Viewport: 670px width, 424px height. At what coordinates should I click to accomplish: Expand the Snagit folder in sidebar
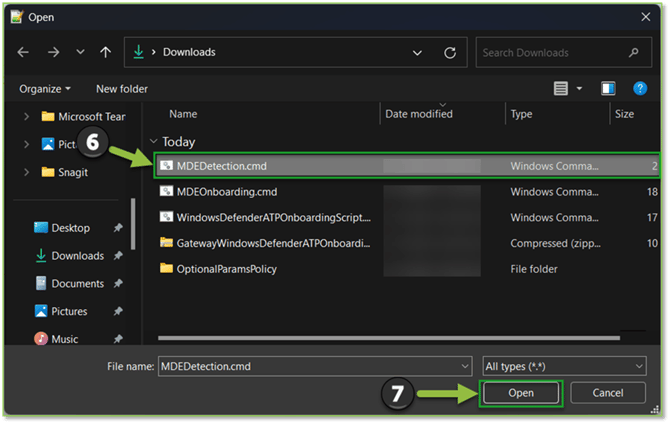pos(25,172)
